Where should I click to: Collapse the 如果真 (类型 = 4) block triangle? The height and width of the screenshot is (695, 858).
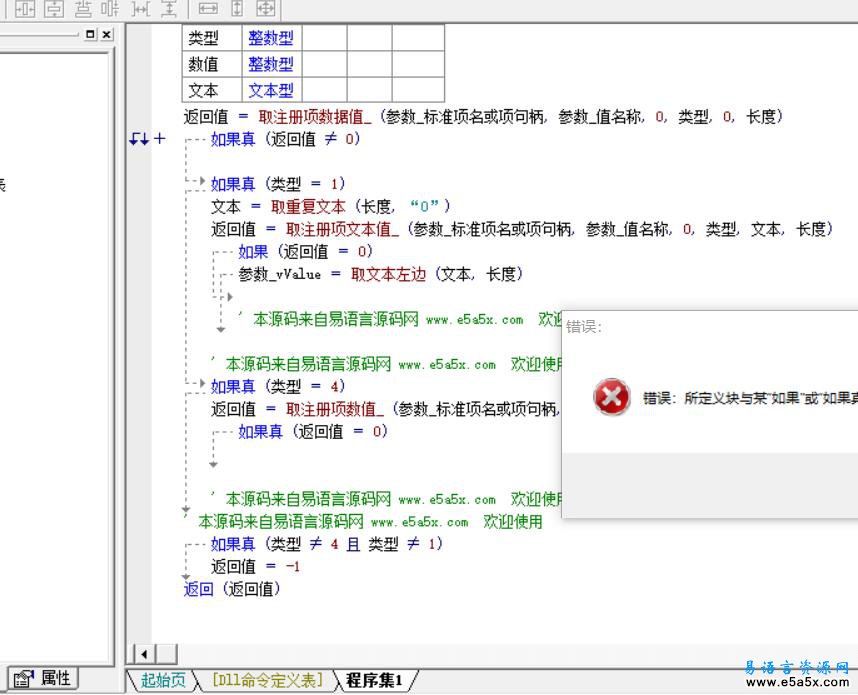(202, 384)
